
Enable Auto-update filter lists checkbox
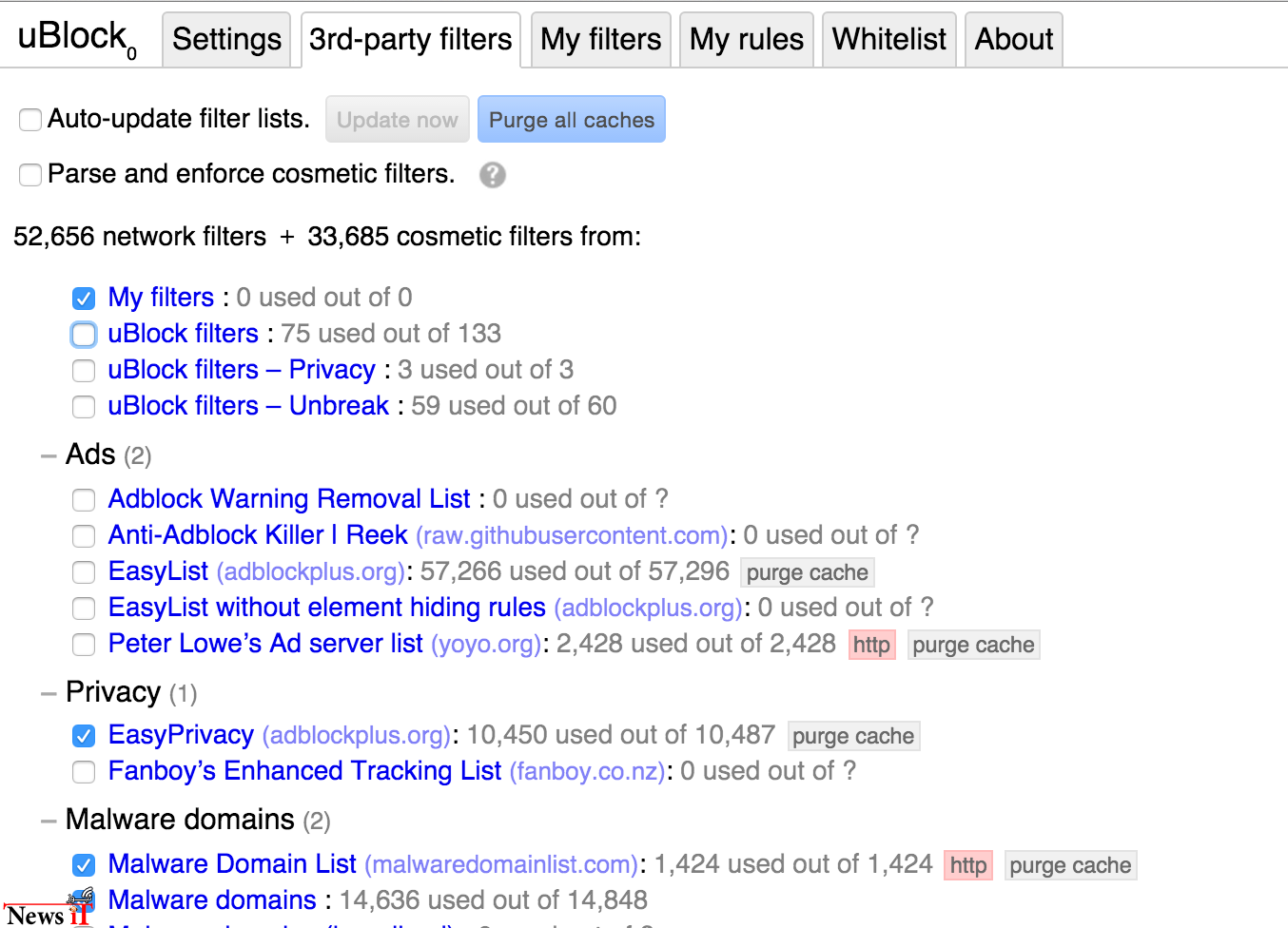point(30,120)
